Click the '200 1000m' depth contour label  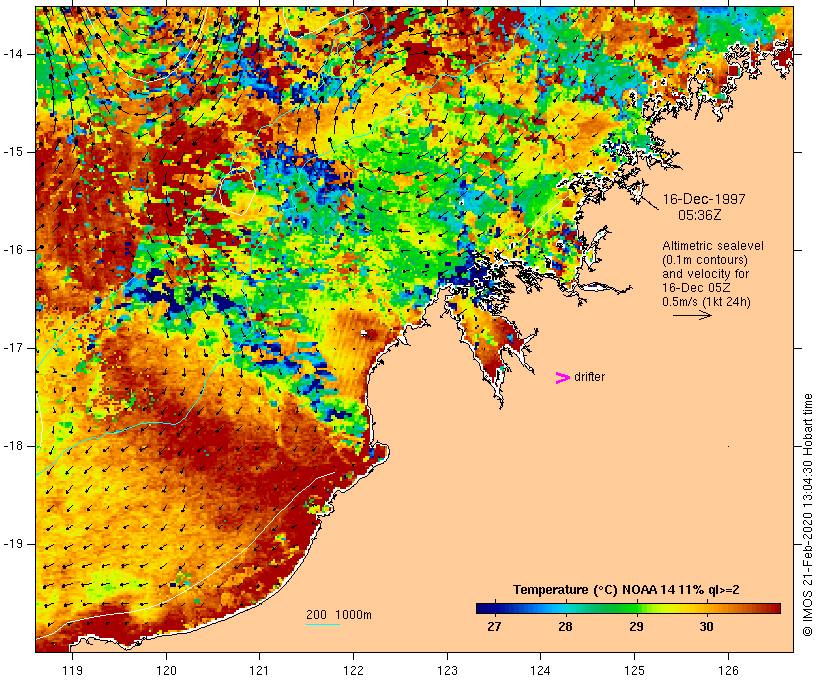coord(339,615)
